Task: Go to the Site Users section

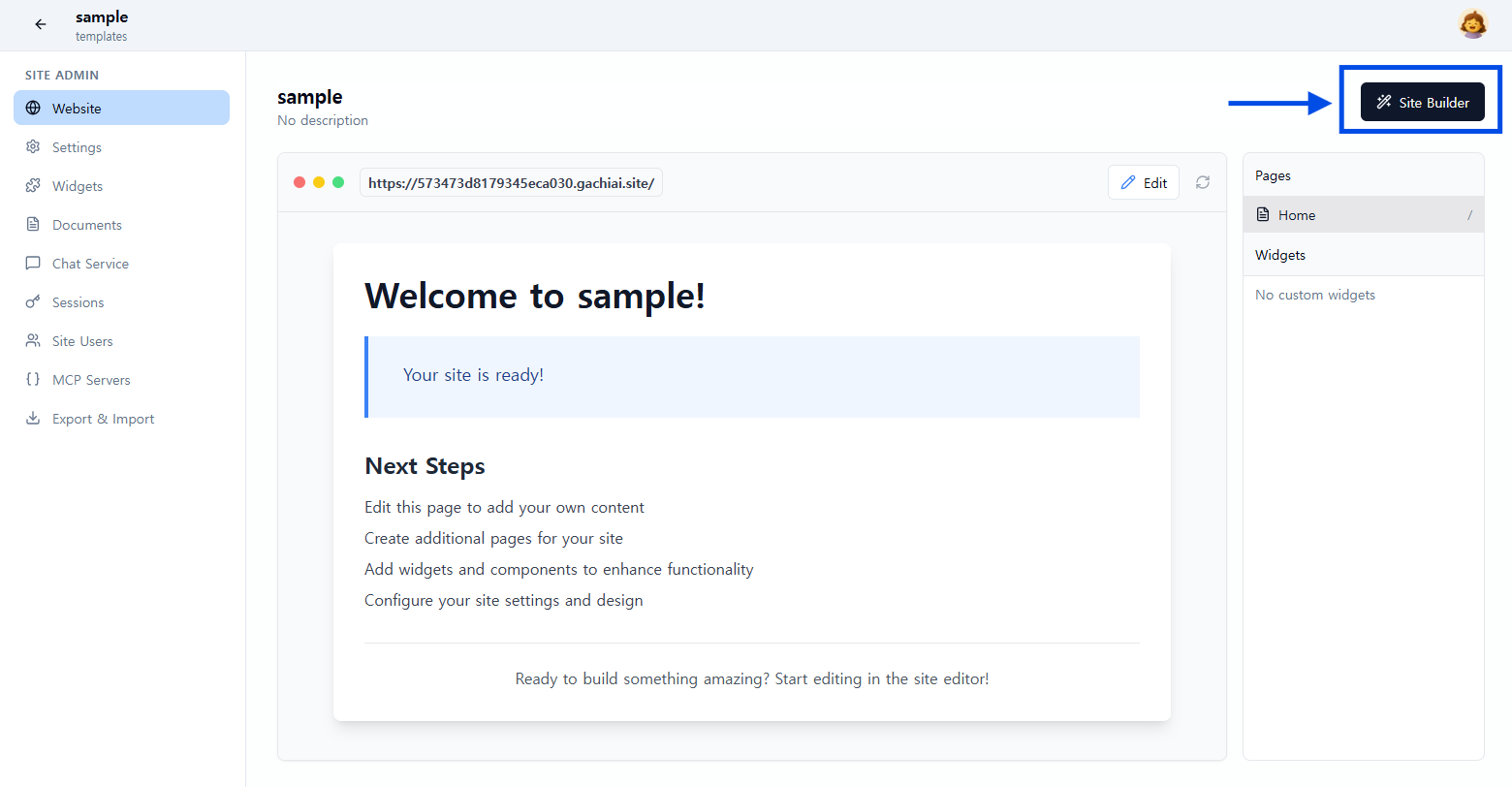Action: (82, 341)
